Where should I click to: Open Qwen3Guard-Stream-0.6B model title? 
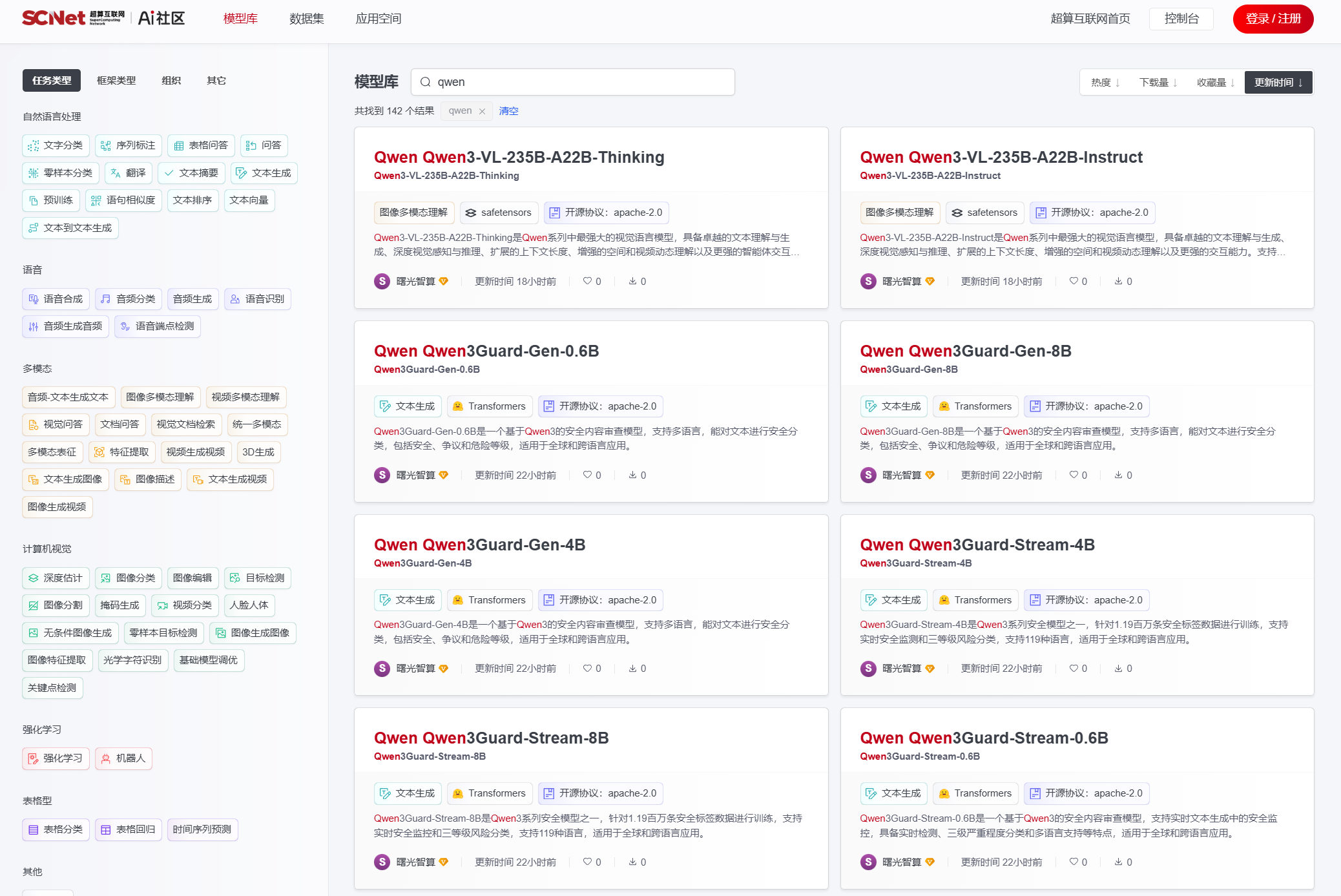pos(984,738)
